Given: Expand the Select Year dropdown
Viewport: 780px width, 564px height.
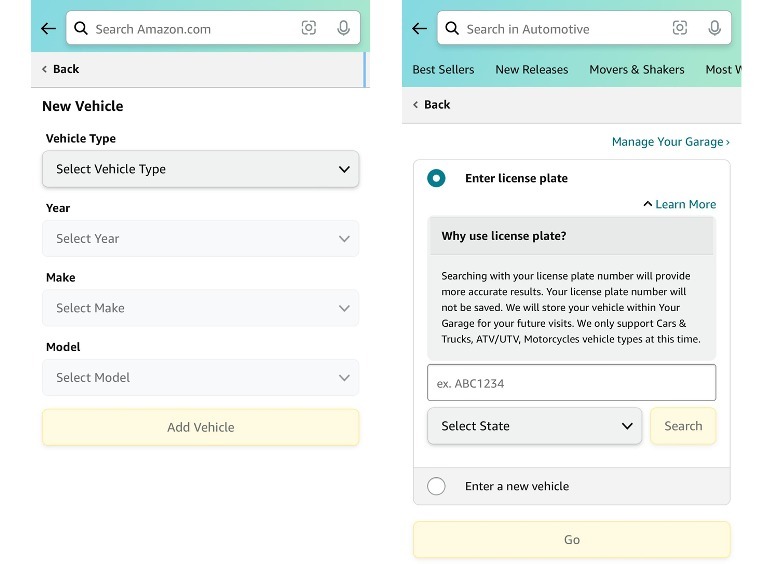Looking at the screenshot, I should pyautogui.click(x=200, y=239).
